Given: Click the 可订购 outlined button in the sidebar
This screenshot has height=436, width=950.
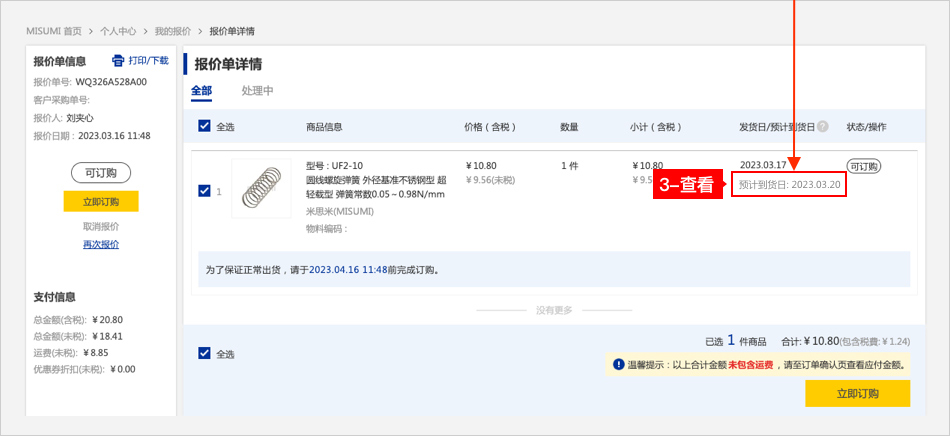Looking at the screenshot, I should [x=101, y=173].
